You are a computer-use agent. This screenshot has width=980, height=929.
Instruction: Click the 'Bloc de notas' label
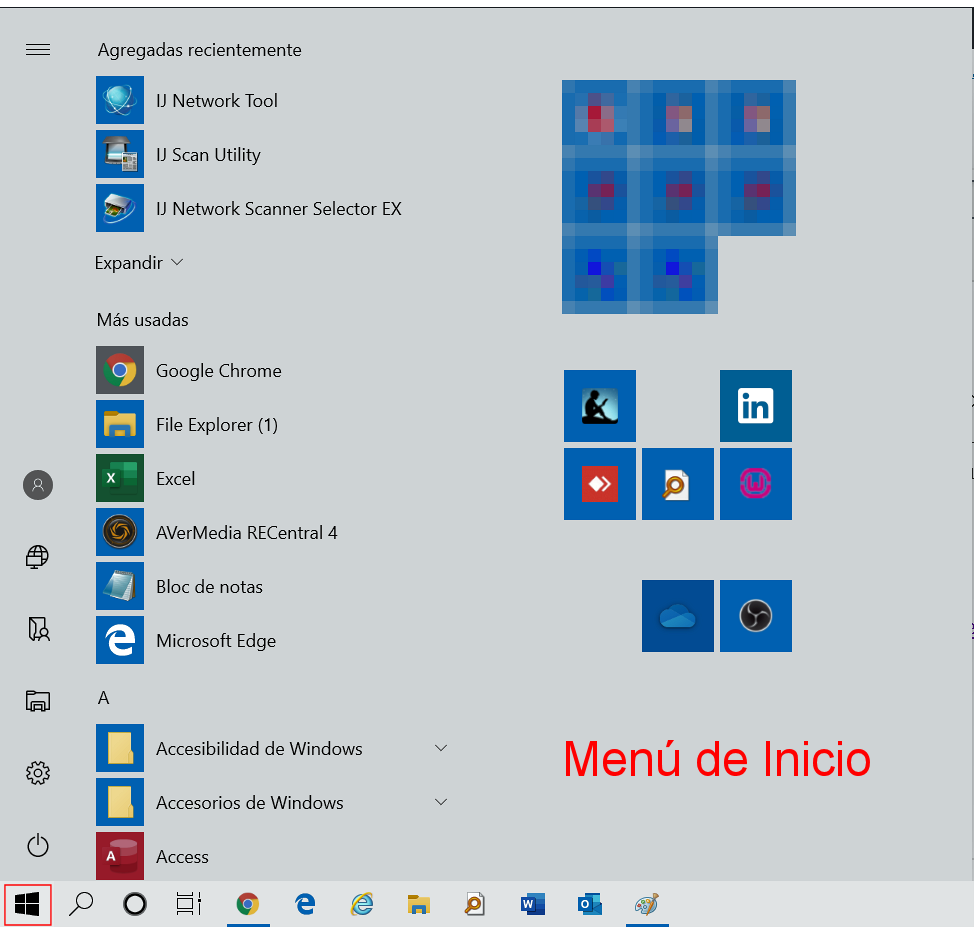(209, 587)
